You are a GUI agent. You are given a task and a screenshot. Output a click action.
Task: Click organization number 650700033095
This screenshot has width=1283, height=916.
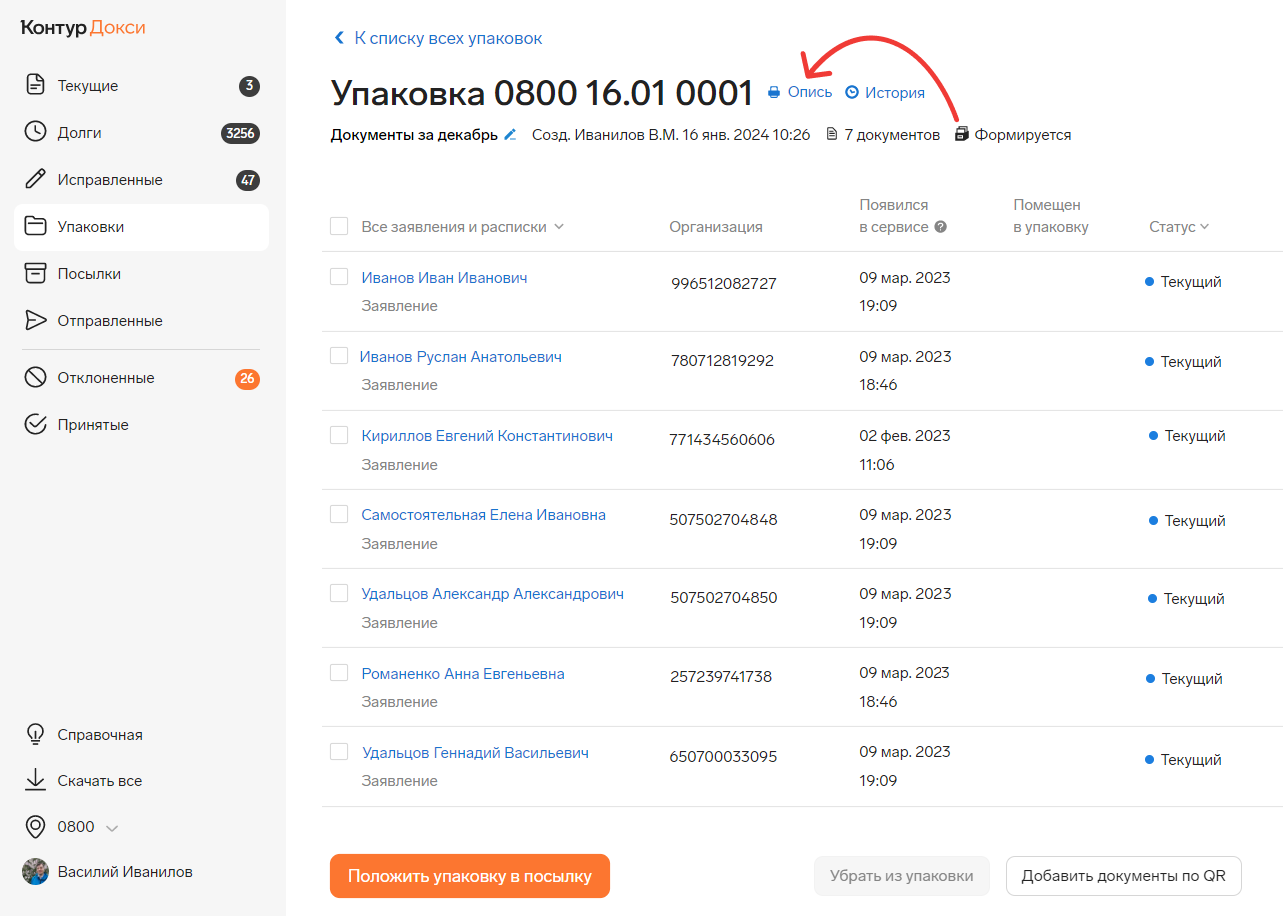[723, 757]
